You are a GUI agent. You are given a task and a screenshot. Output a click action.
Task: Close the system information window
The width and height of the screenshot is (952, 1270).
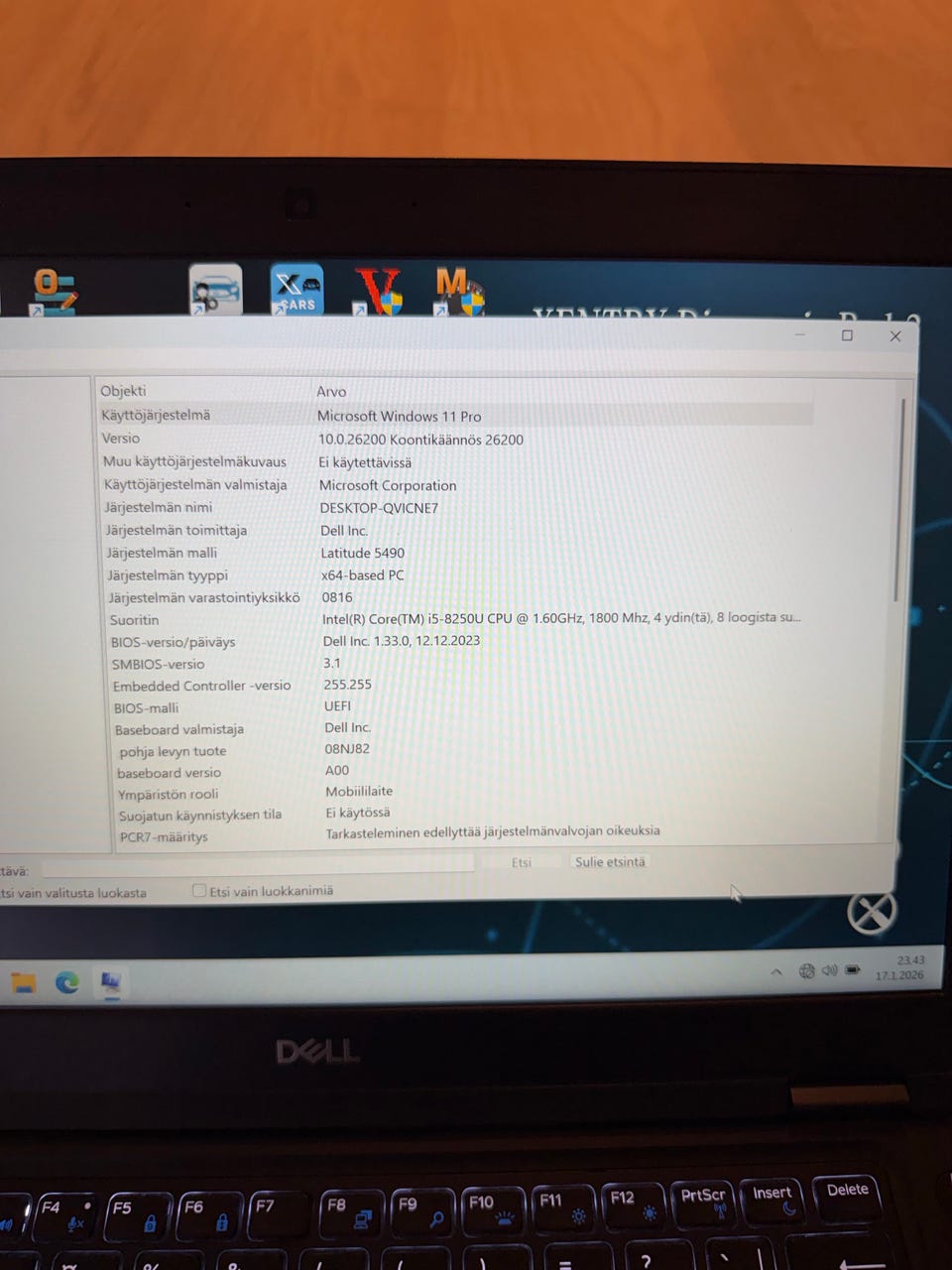(895, 336)
